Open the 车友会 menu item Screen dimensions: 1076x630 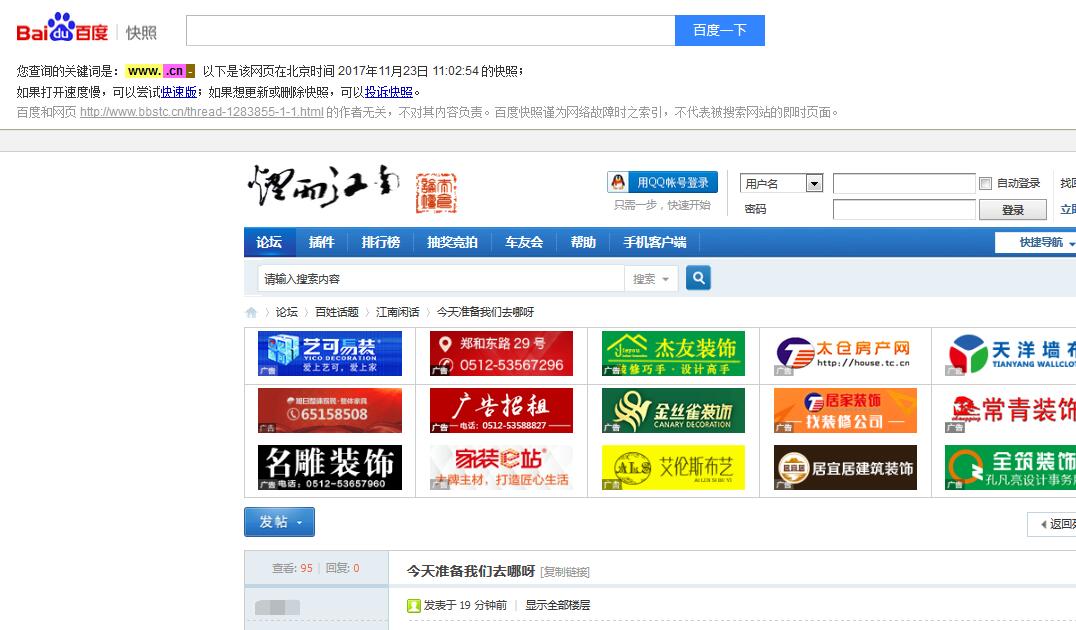click(524, 241)
